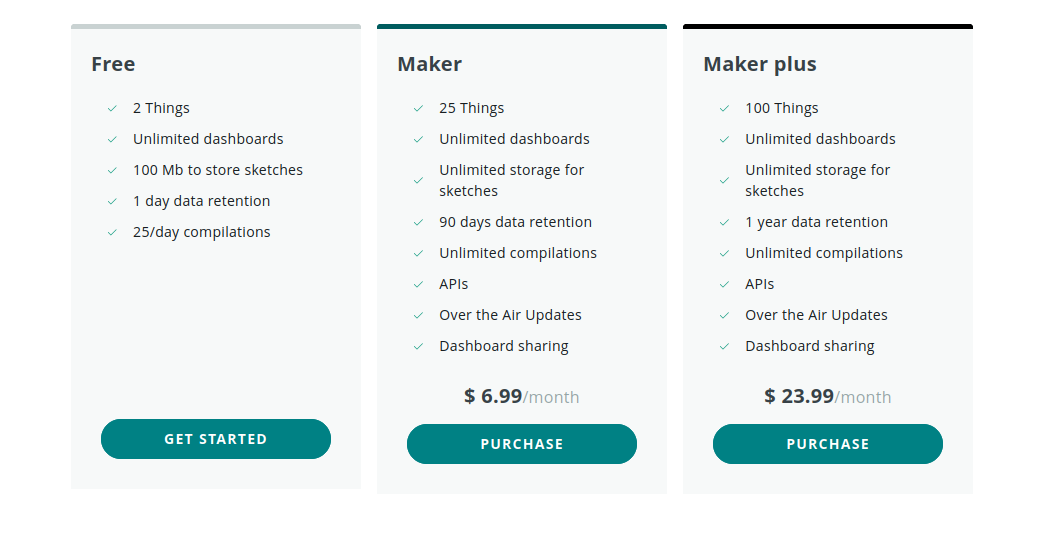
Task: Click 1 day data retention text
Action: click(201, 201)
